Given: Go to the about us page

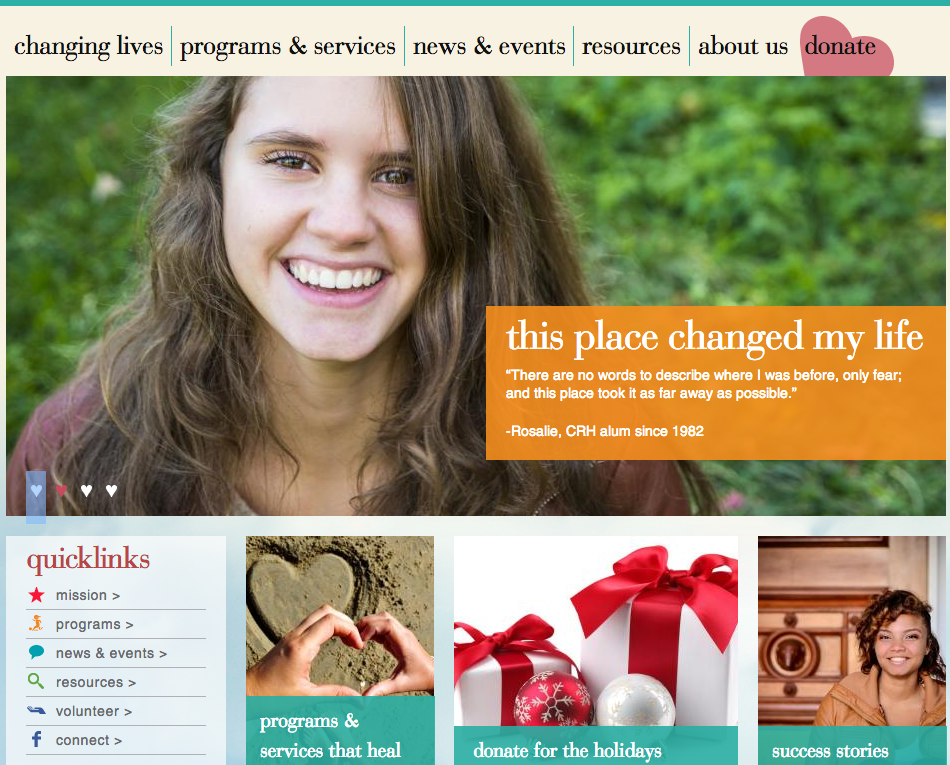Looking at the screenshot, I should point(743,46).
